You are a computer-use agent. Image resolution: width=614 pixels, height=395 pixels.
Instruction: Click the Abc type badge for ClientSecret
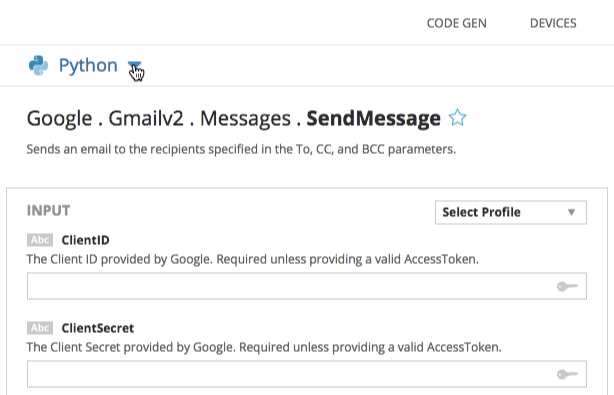pyautogui.click(x=40, y=328)
